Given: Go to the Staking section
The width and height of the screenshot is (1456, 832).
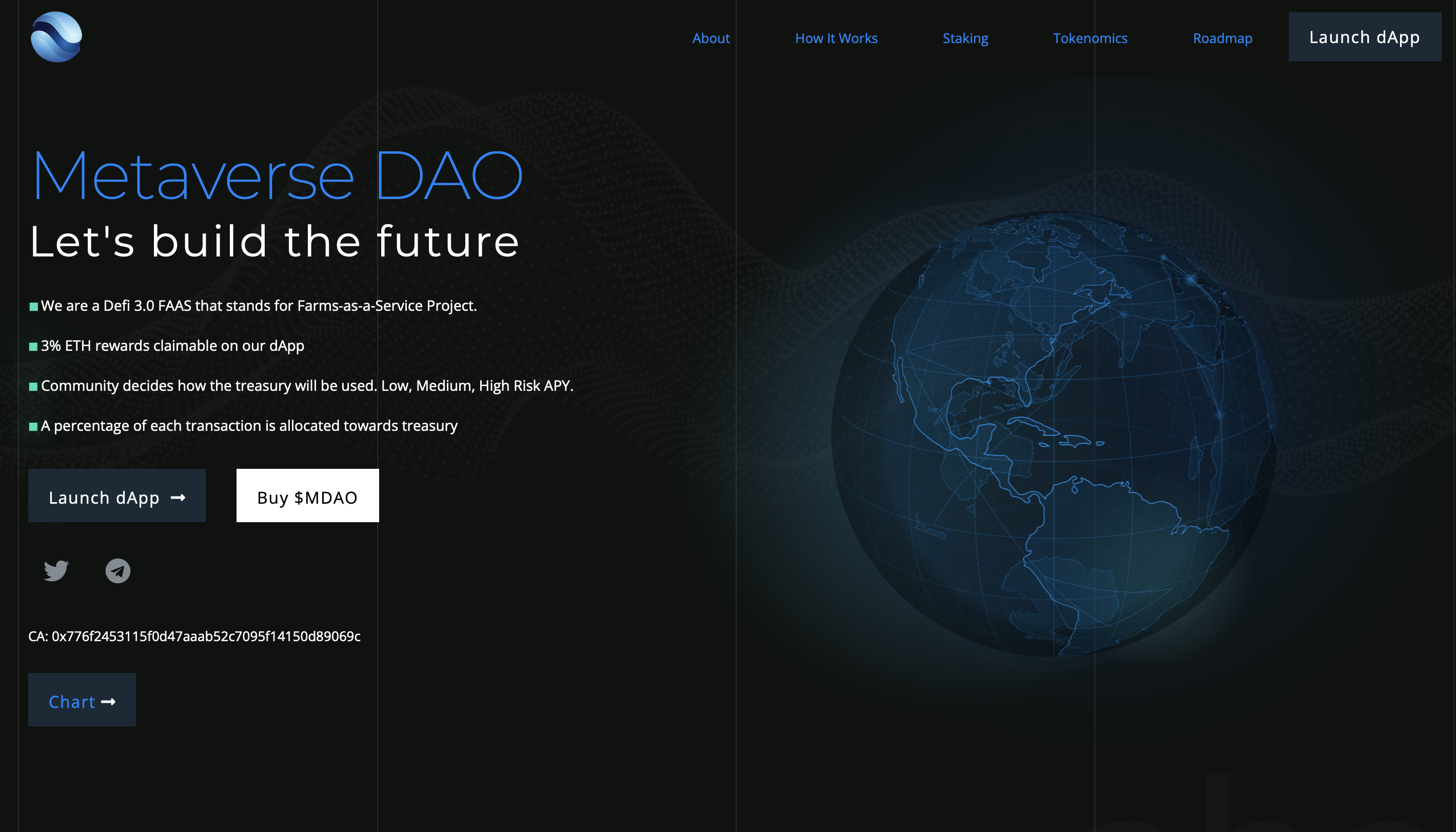Looking at the screenshot, I should 965,38.
